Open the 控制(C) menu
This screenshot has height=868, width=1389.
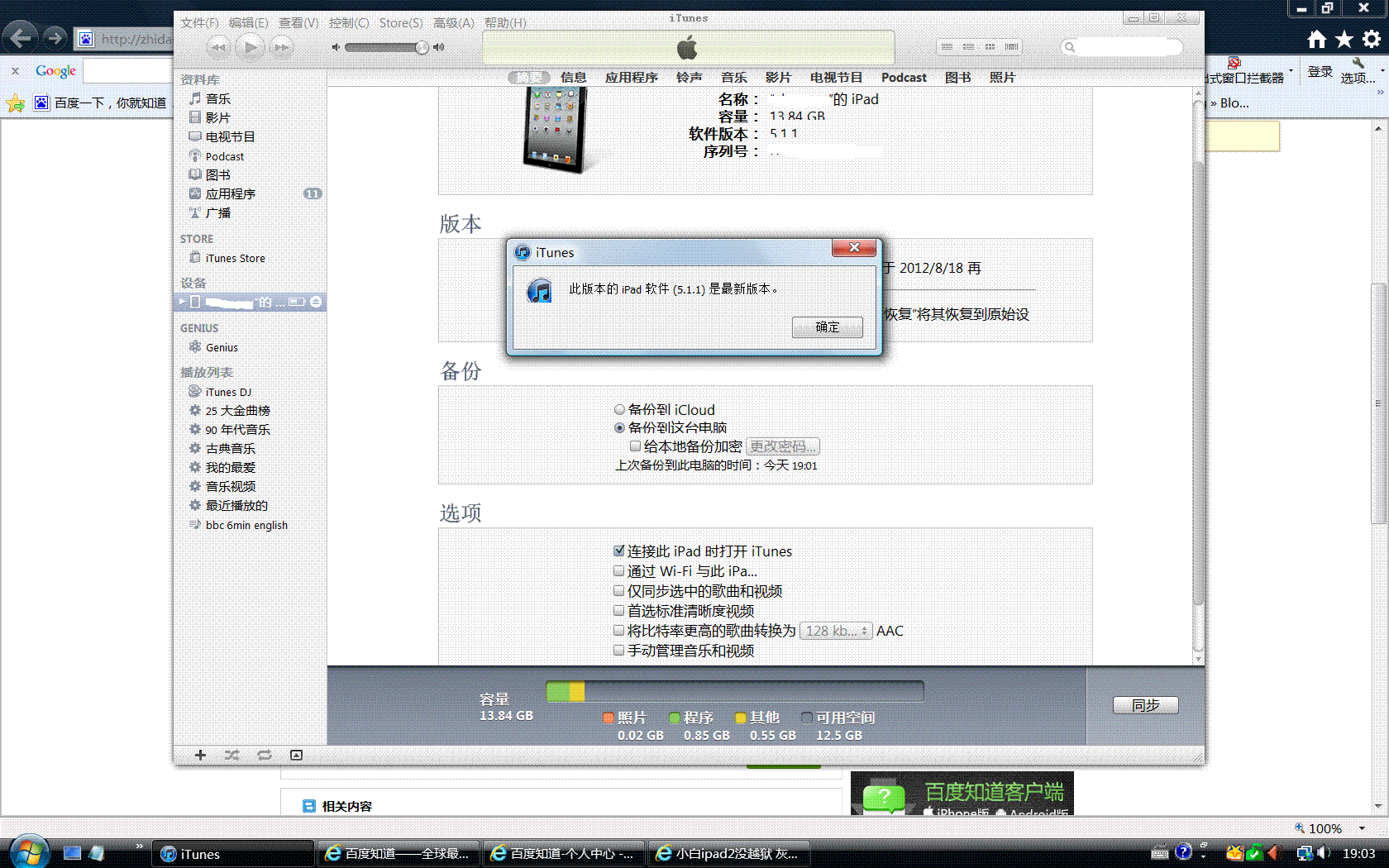click(349, 22)
